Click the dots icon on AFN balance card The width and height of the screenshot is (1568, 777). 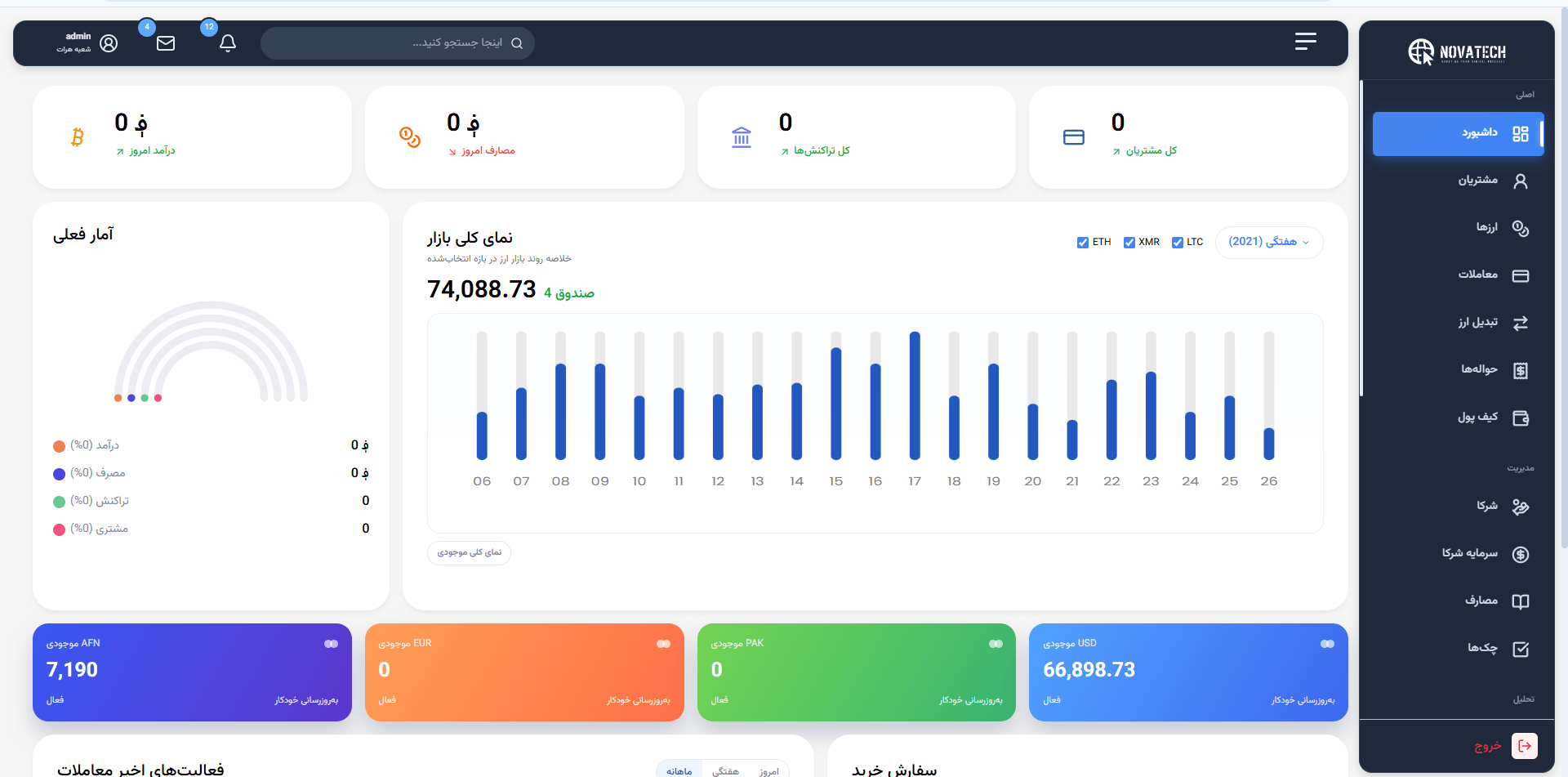click(x=331, y=644)
